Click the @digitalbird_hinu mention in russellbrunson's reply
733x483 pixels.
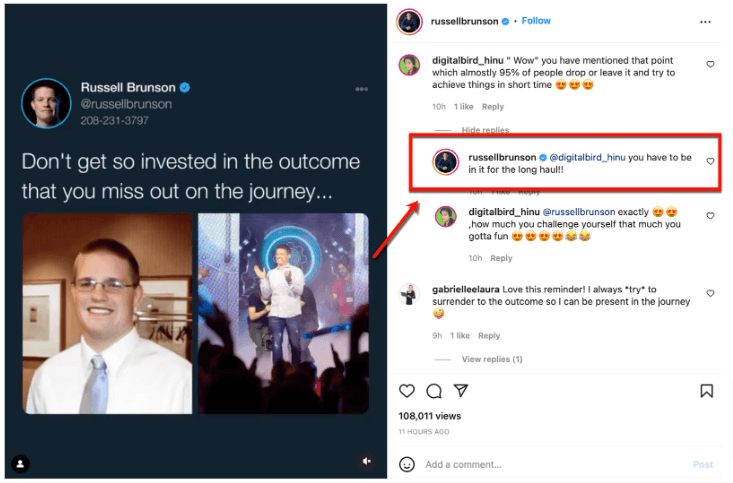pos(588,158)
